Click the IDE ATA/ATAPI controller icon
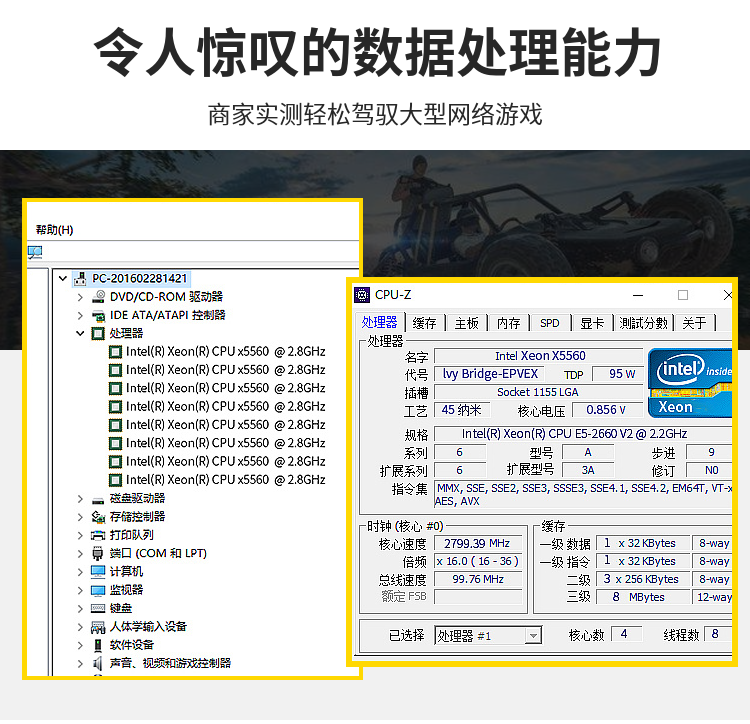 click(x=99, y=316)
